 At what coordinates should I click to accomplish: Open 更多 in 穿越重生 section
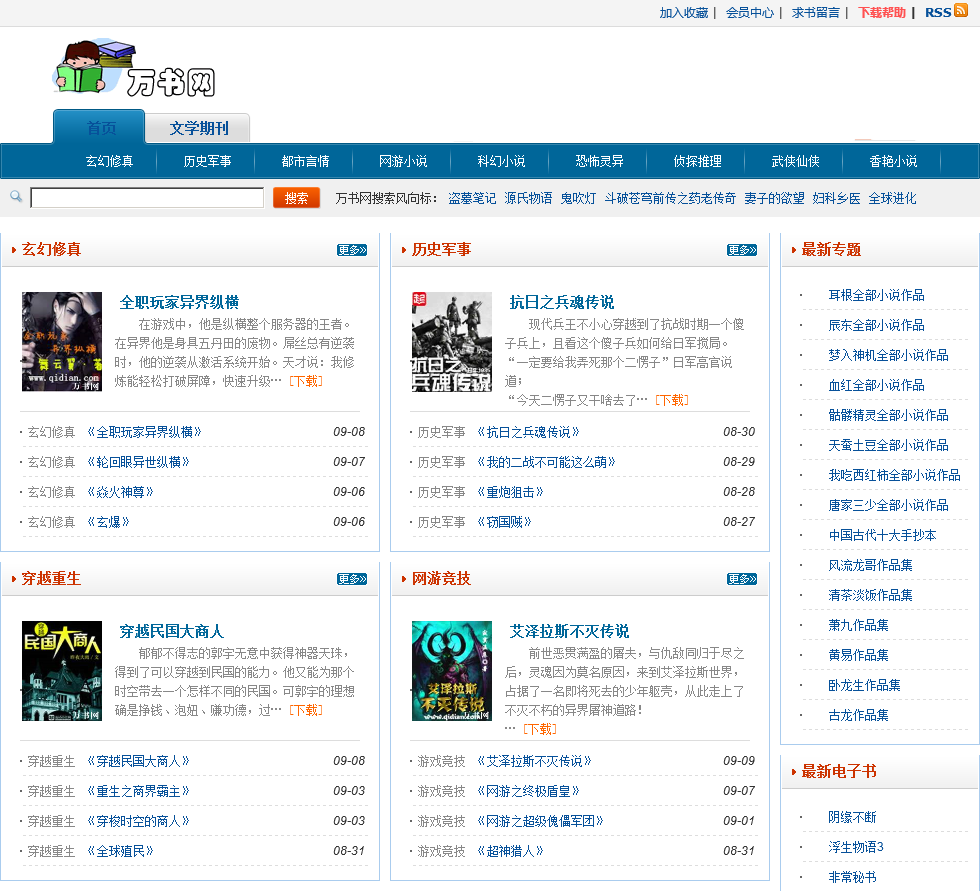click(x=352, y=579)
